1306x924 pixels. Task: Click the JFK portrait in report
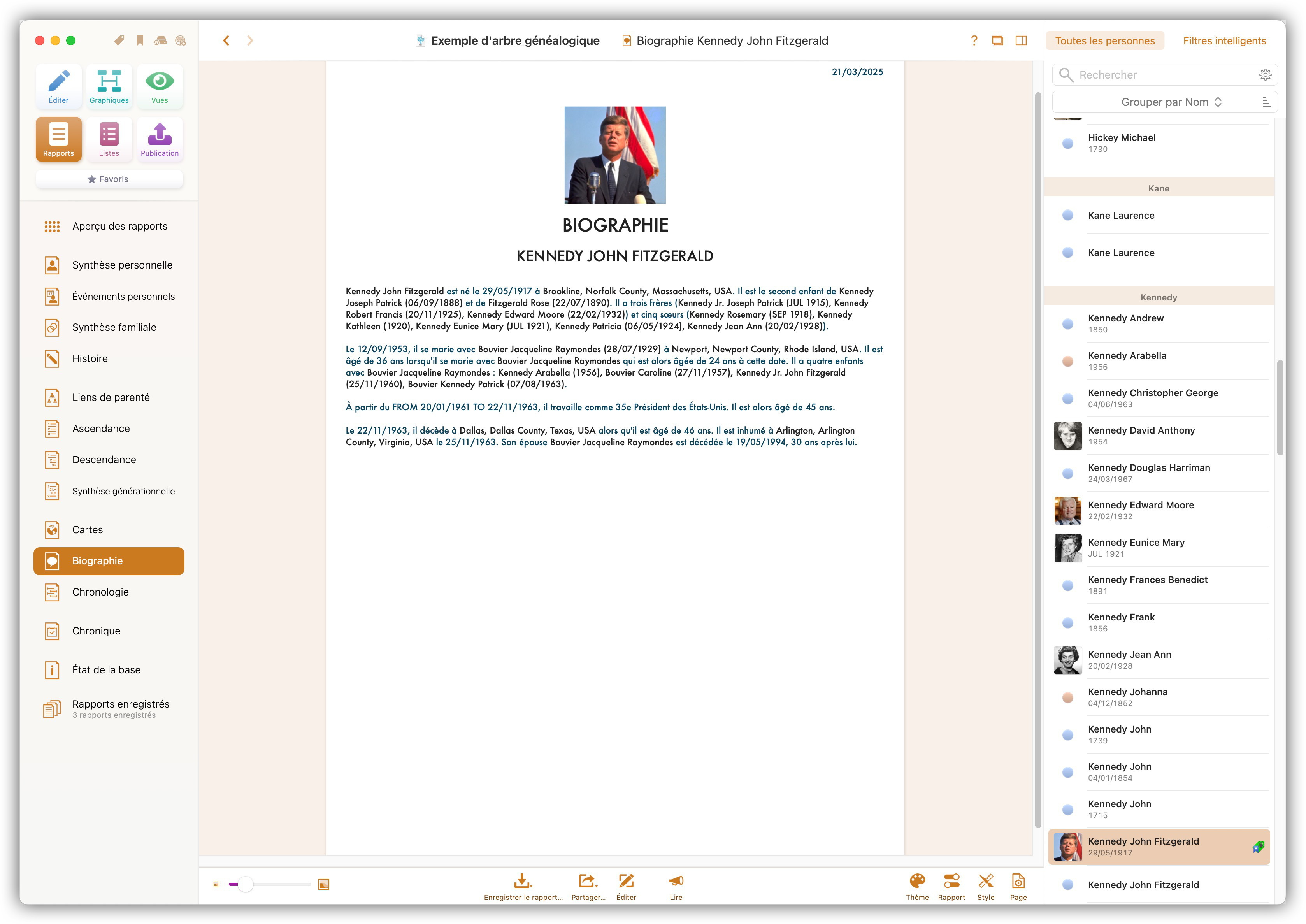coord(615,155)
